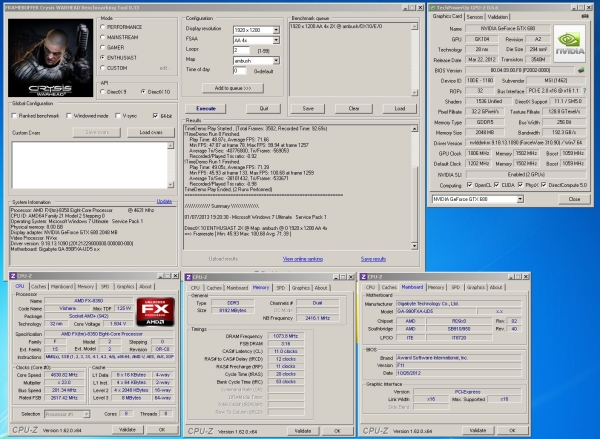Click the NVIDIA logo in GPU-Z
This screenshot has height=439, width=600.
569,44
